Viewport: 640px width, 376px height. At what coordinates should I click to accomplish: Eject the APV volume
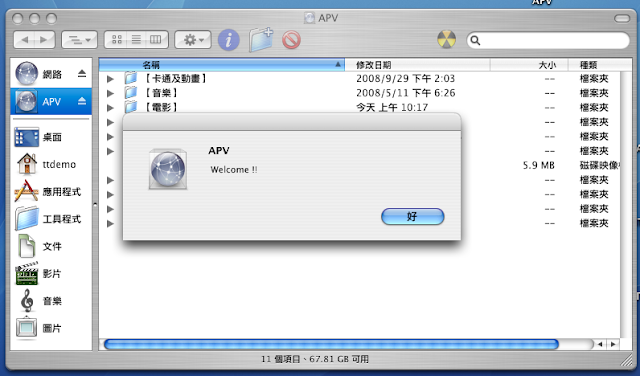[x=82, y=101]
